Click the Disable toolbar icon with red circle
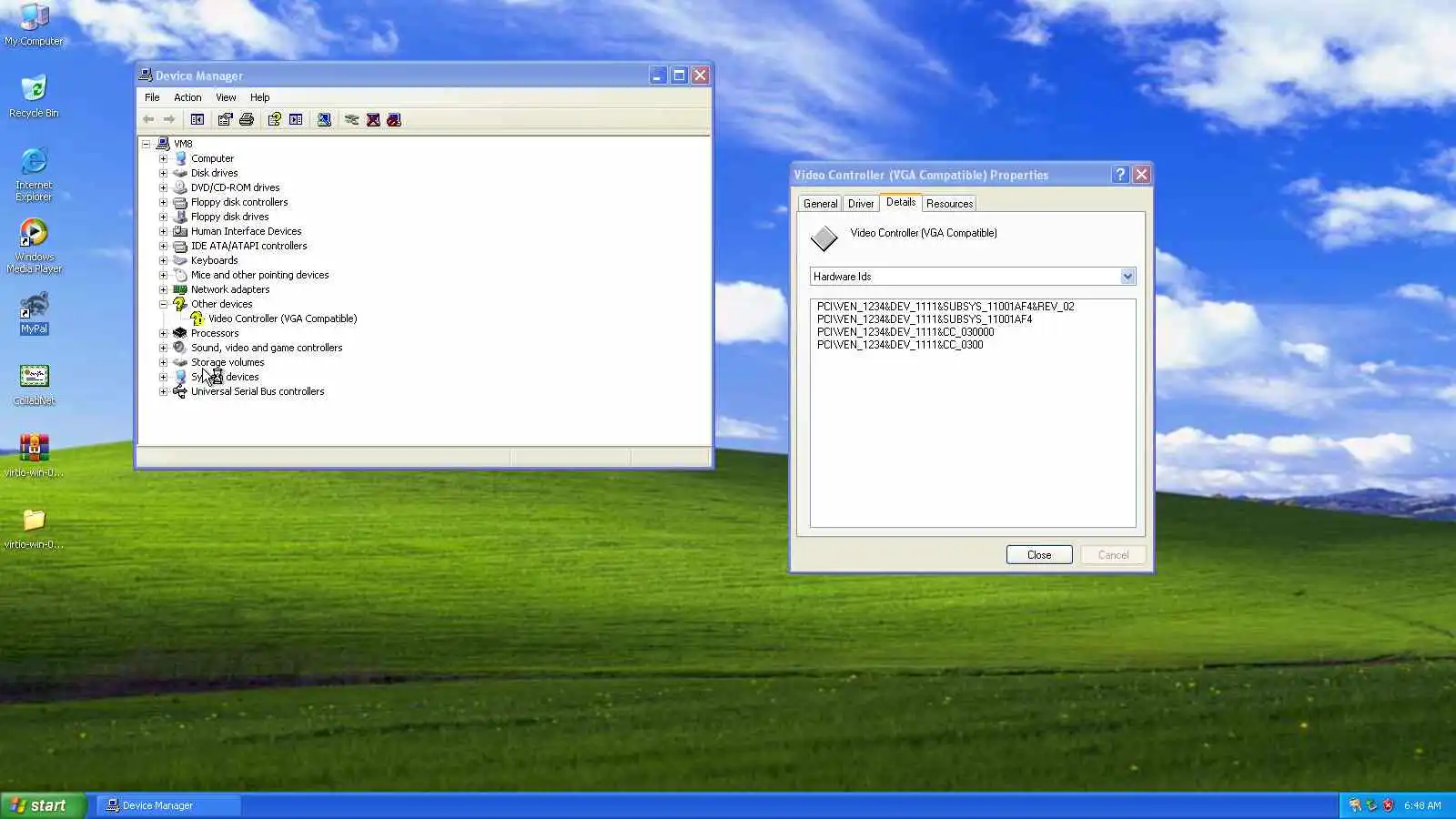The image size is (1456, 819). tap(394, 119)
